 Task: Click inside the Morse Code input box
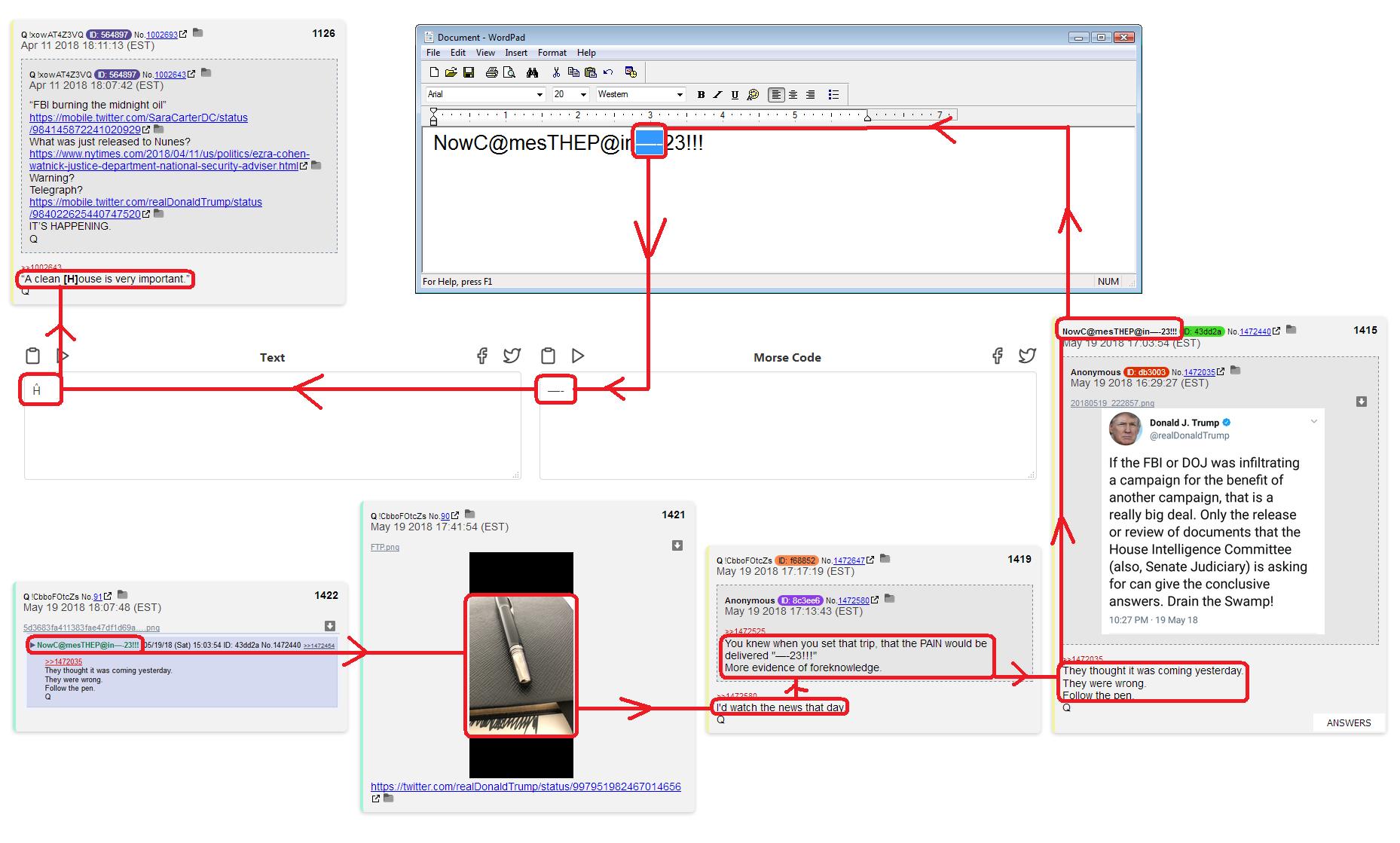click(x=787, y=425)
